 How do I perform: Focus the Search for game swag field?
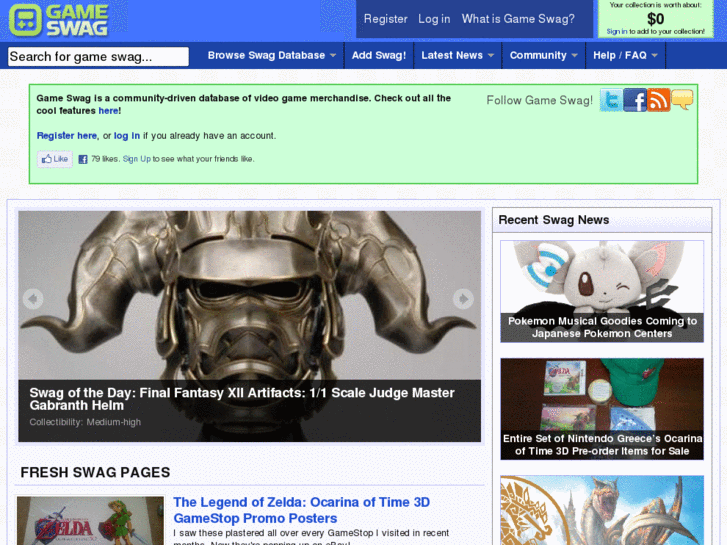point(98,57)
